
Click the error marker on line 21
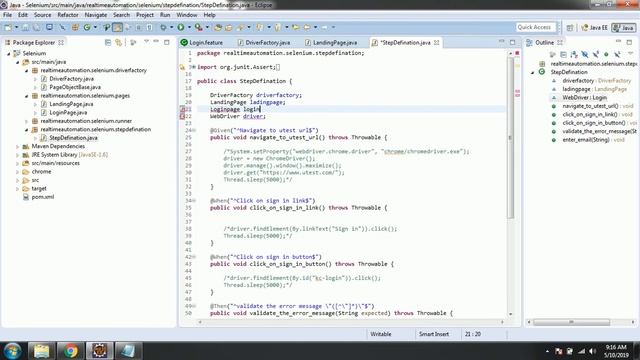click(x=182, y=109)
